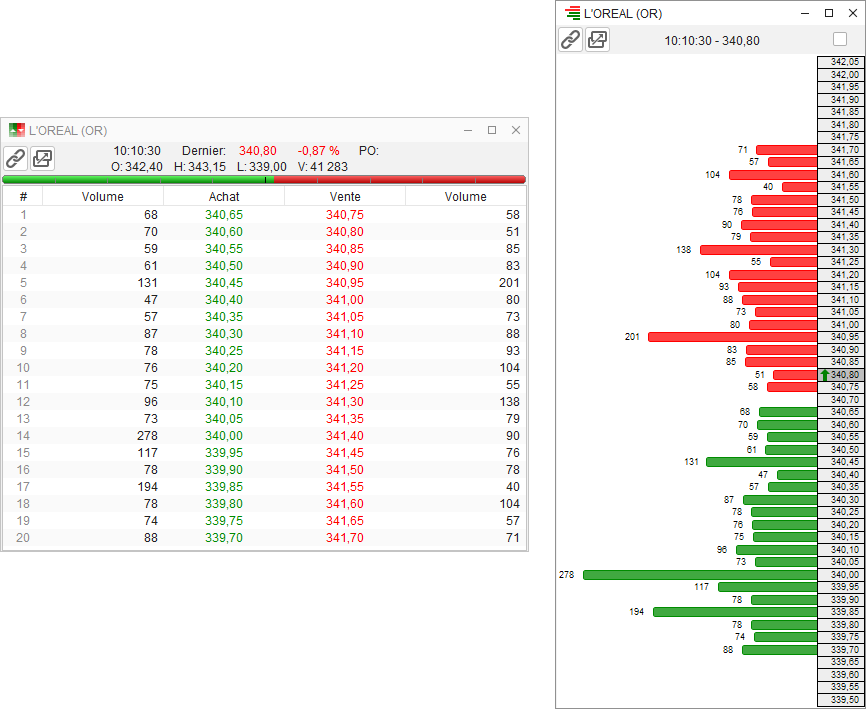This screenshot has width=866, height=709.
Task: Click the high price H: 343,15
Action: [x=200, y=167]
